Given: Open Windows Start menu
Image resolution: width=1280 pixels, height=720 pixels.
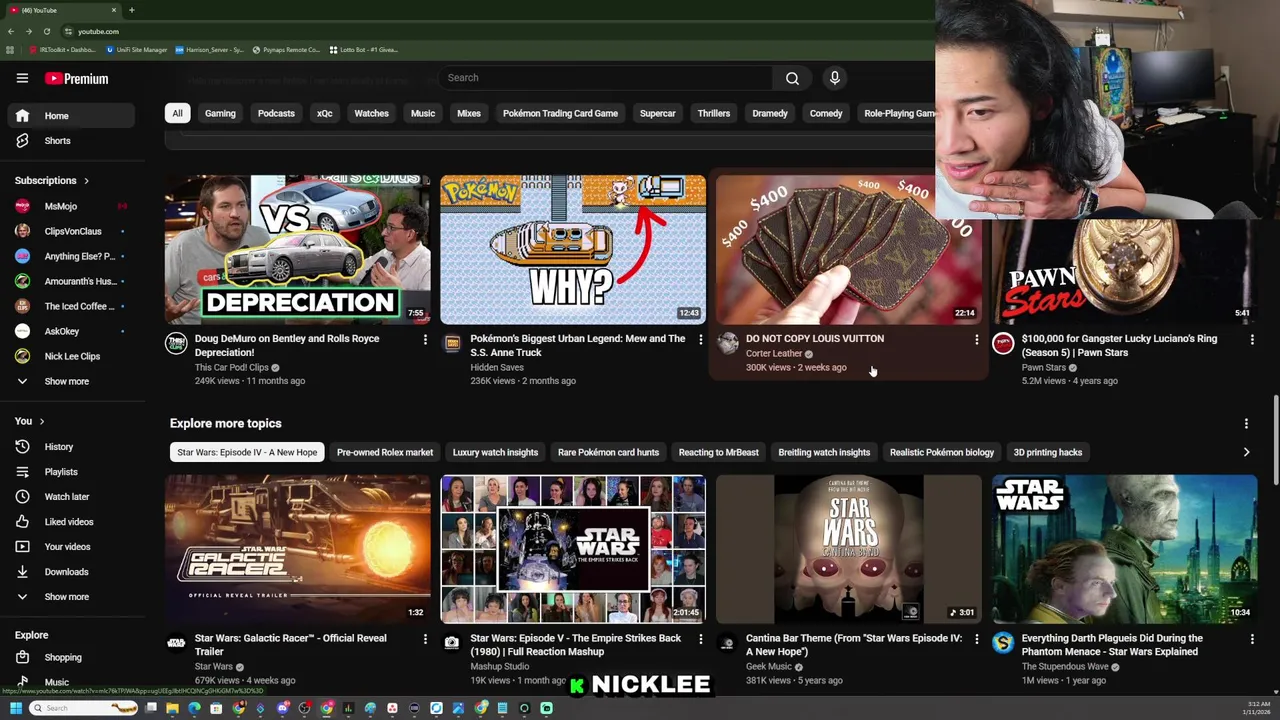Looking at the screenshot, I should click(15, 708).
